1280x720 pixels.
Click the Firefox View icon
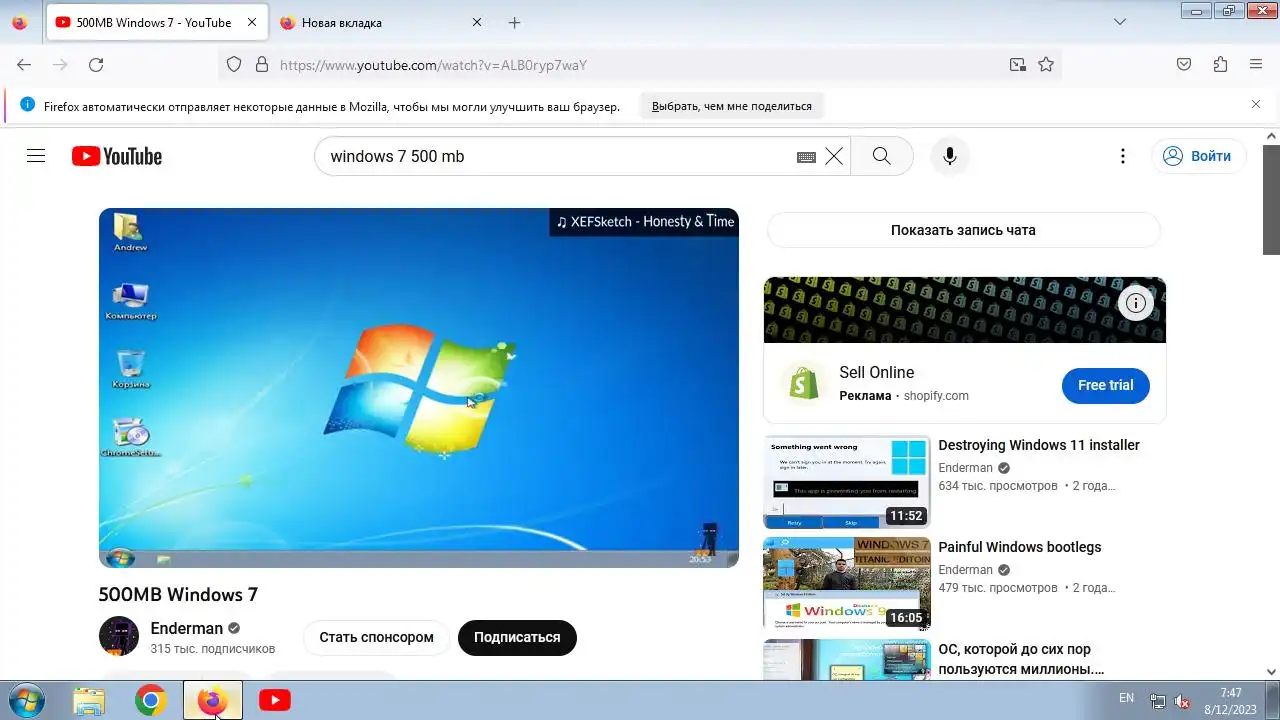tap(19, 22)
